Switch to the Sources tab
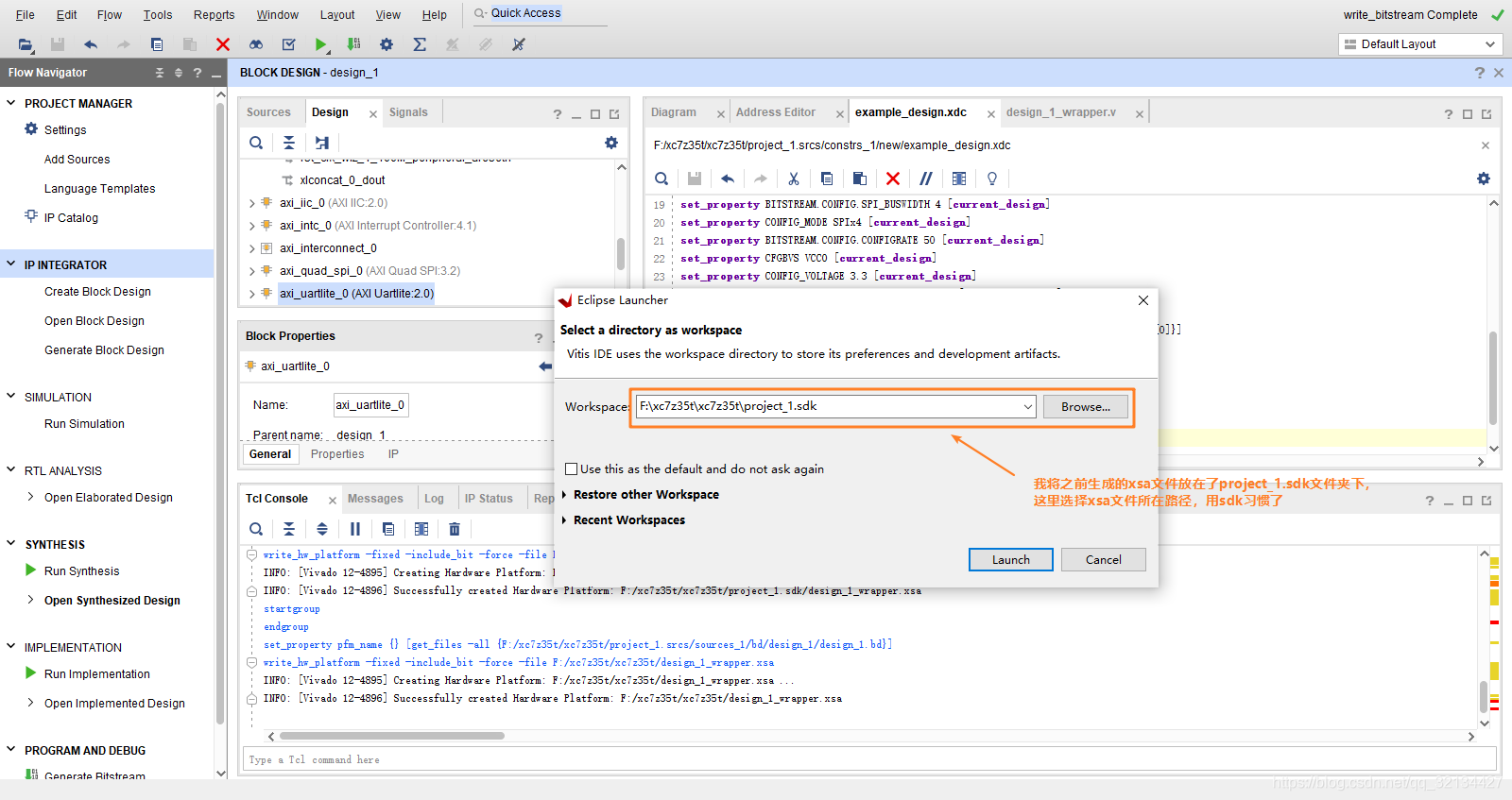 point(268,112)
